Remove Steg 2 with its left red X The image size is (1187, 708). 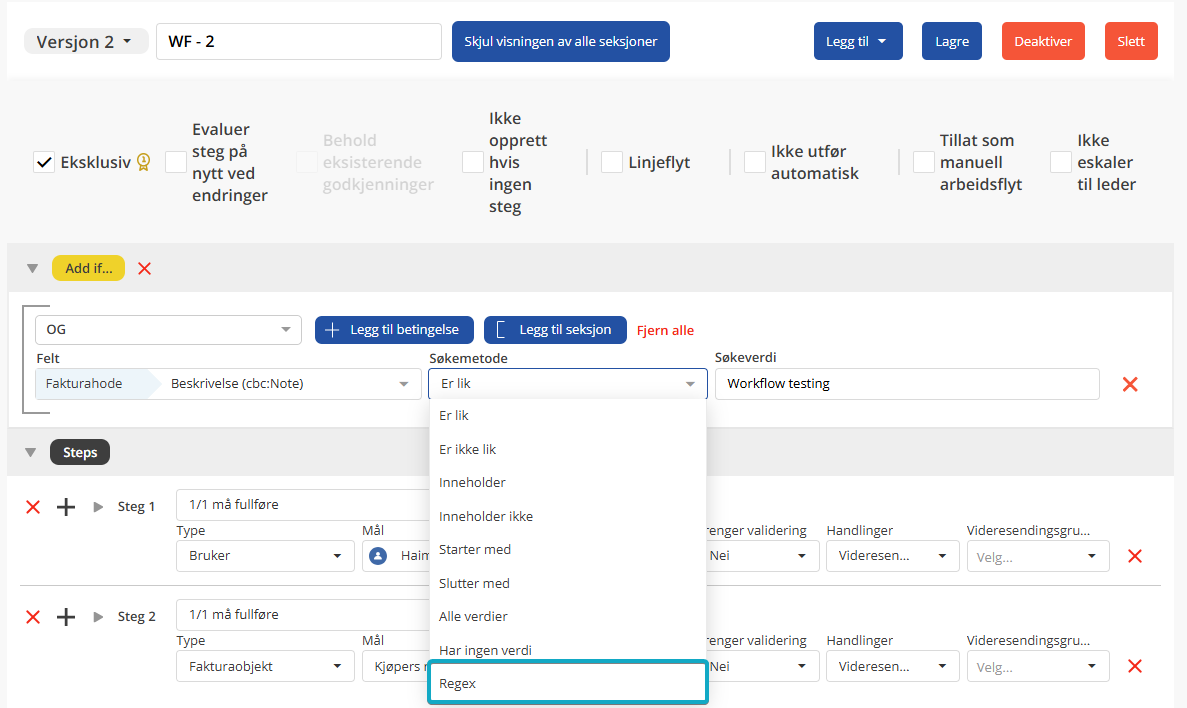tap(33, 617)
